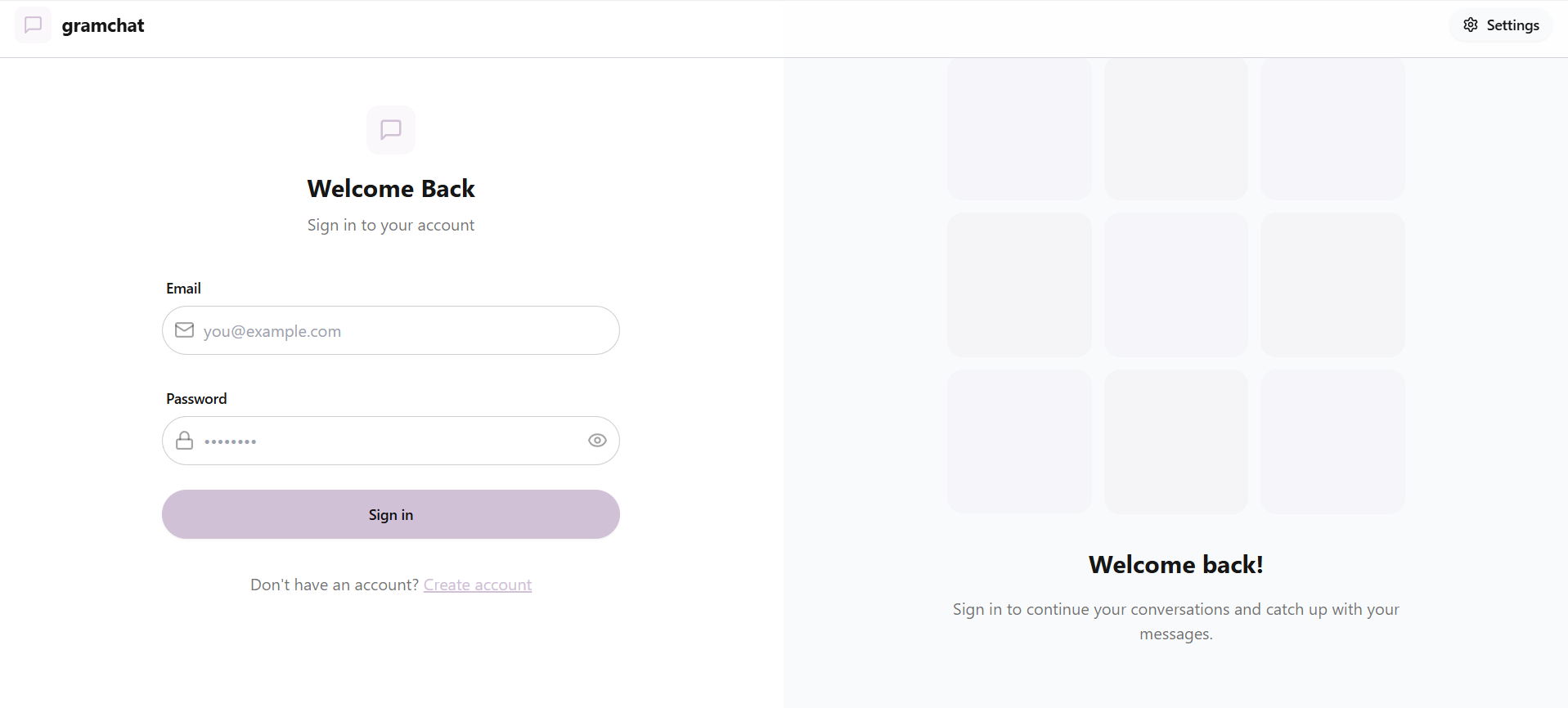The image size is (1568, 708).
Task: Follow the Create account link
Action: (x=478, y=585)
